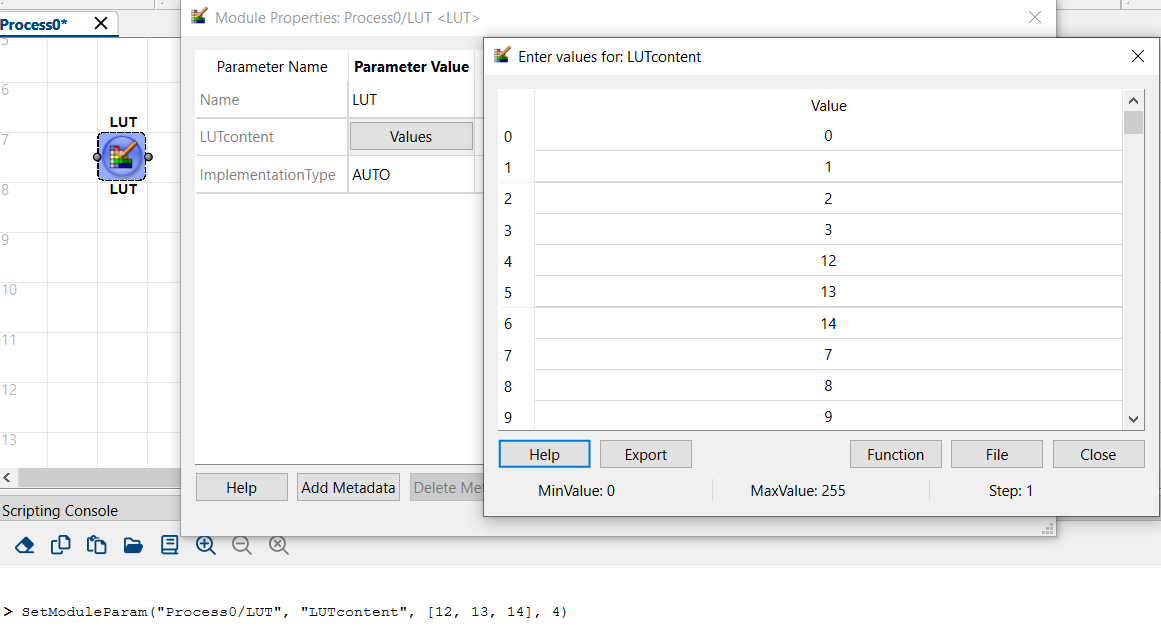This screenshot has width=1161, height=641.
Task: Open console log document icon
Action: [169, 545]
